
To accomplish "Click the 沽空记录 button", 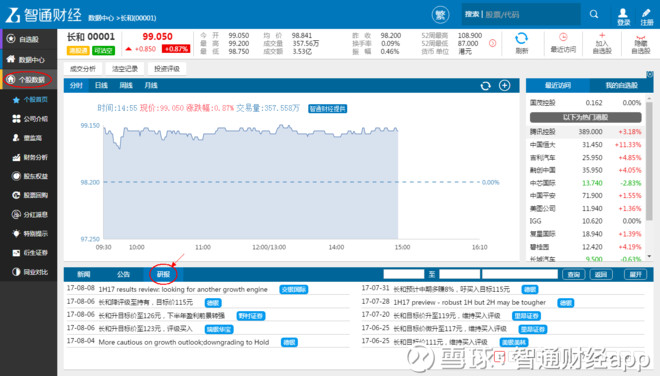I will (125, 69).
